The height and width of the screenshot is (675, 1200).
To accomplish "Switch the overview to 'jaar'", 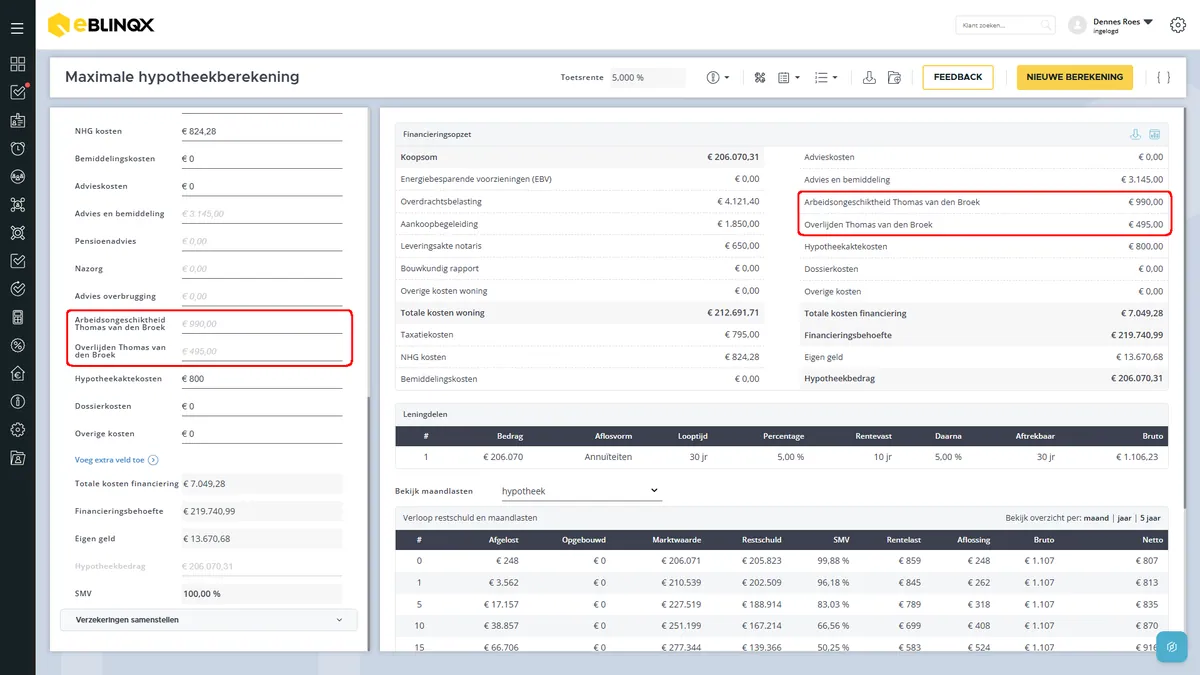I will click(1123, 518).
